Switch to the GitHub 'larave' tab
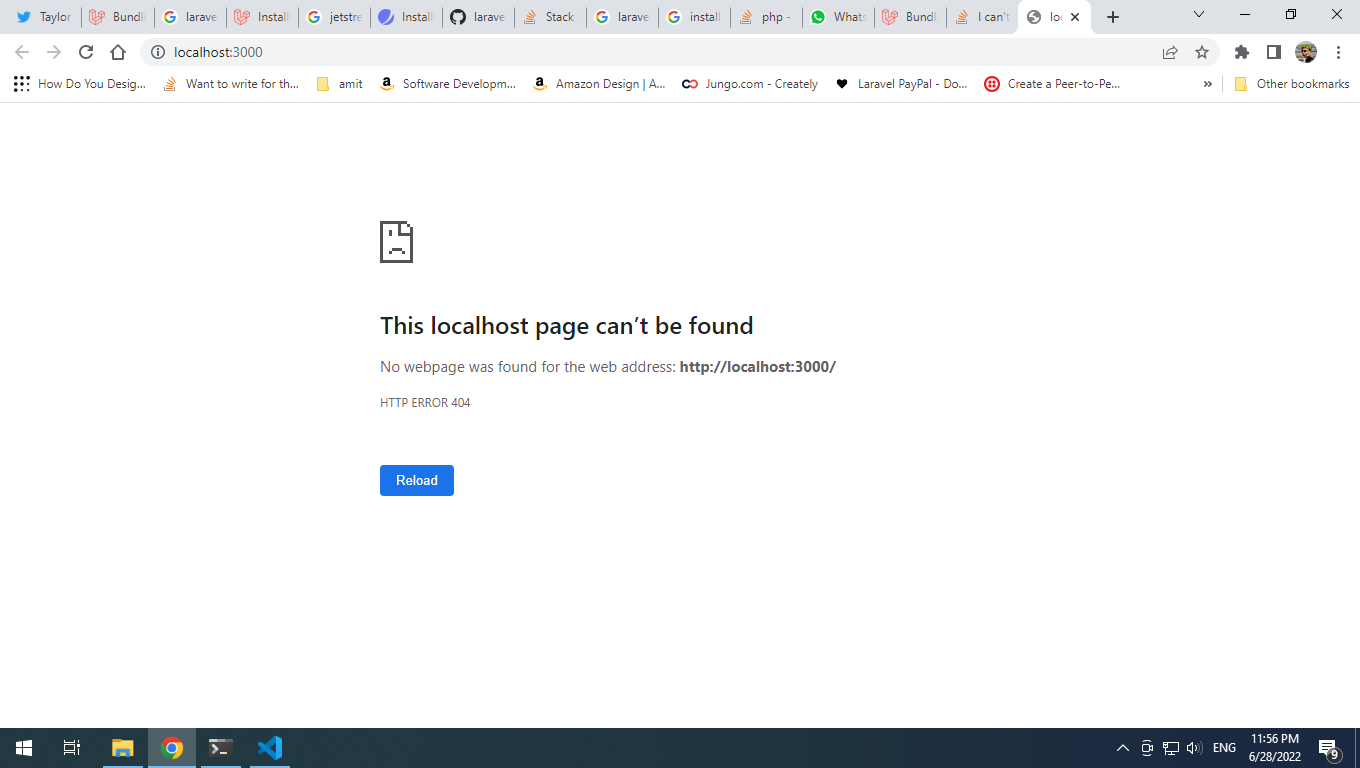This screenshot has height=768, width=1360. (478, 17)
